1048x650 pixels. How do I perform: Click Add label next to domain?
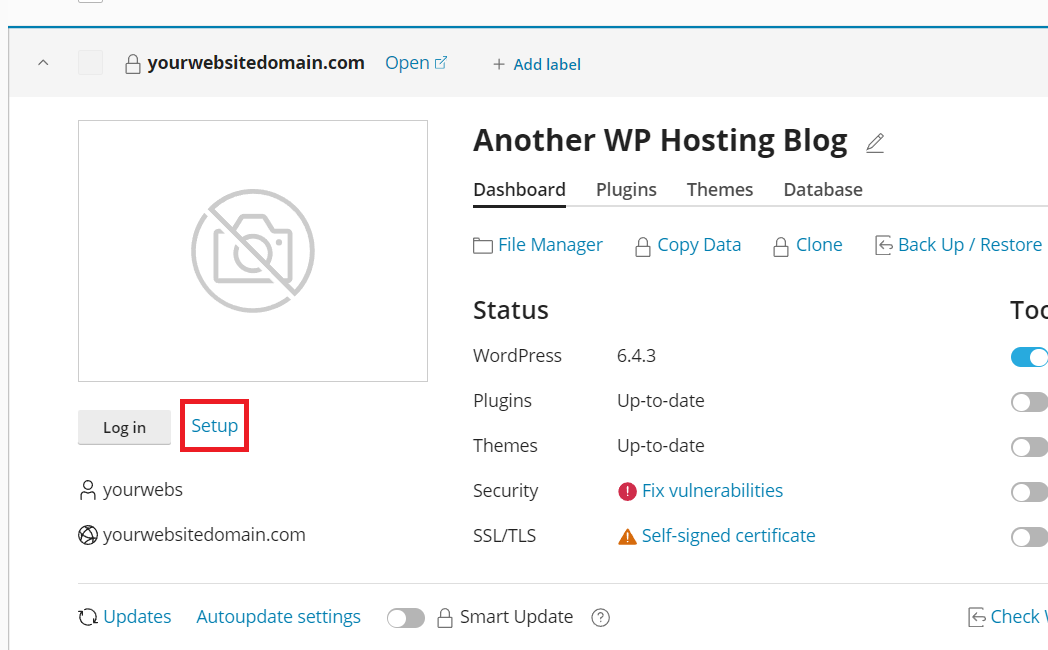537,64
